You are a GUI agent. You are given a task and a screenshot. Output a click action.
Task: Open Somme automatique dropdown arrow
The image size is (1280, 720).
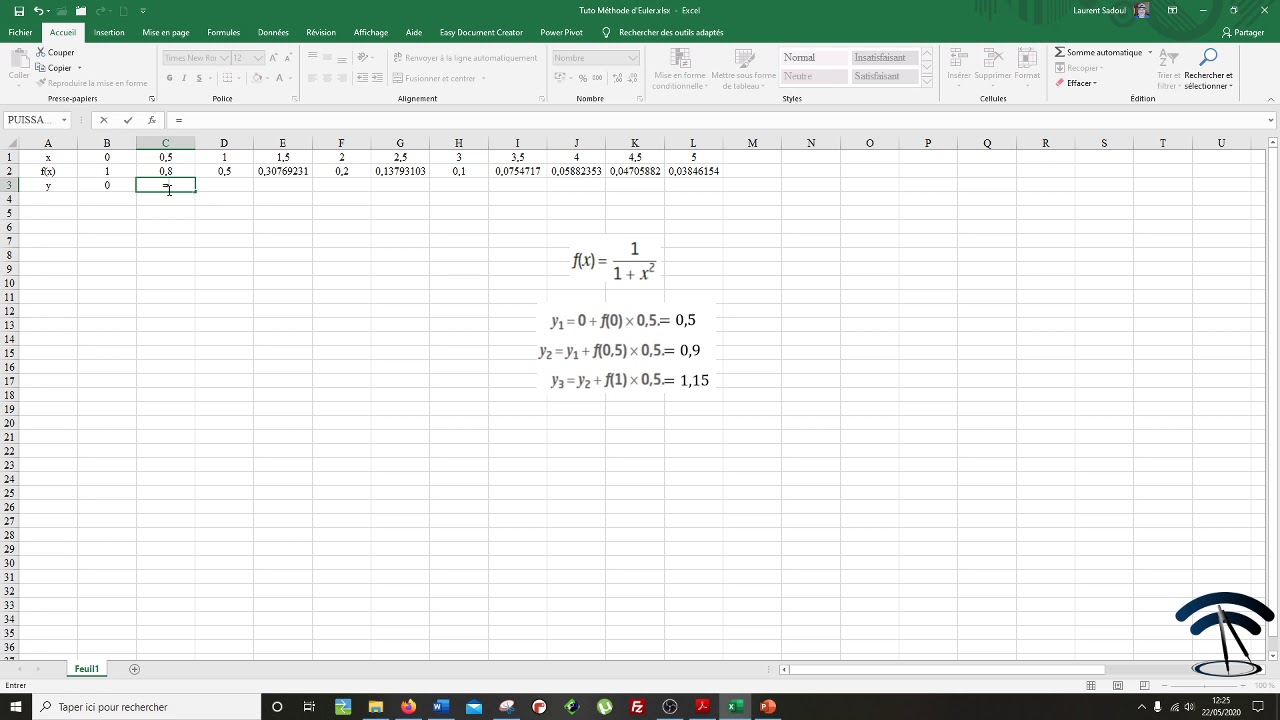click(1150, 52)
